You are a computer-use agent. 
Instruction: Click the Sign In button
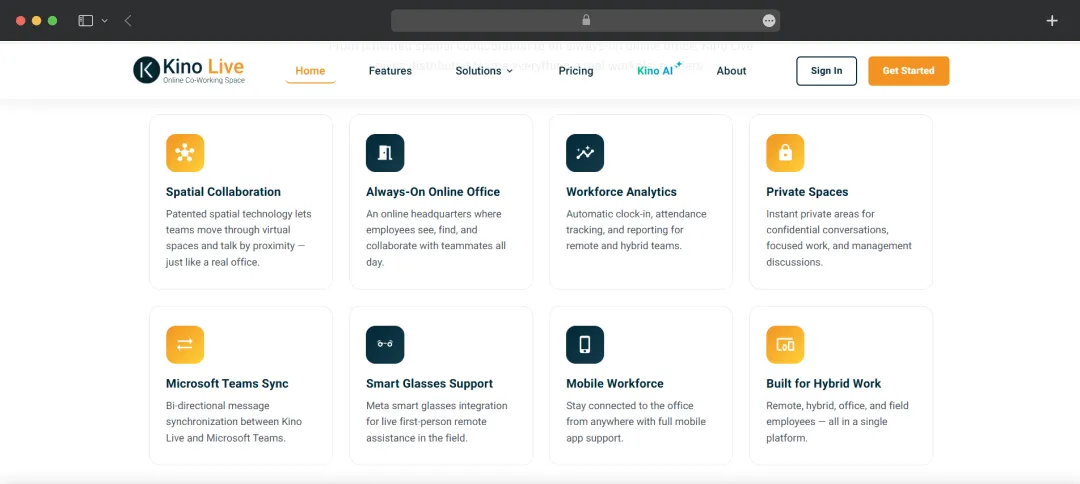pos(827,71)
